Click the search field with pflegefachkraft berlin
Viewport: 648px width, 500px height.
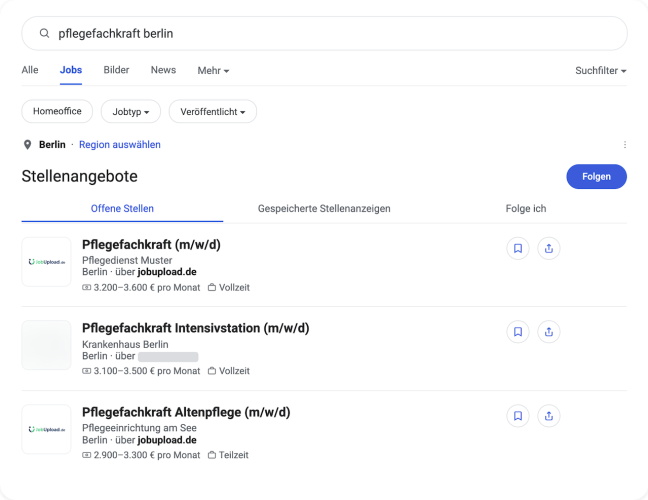tap(324, 33)
